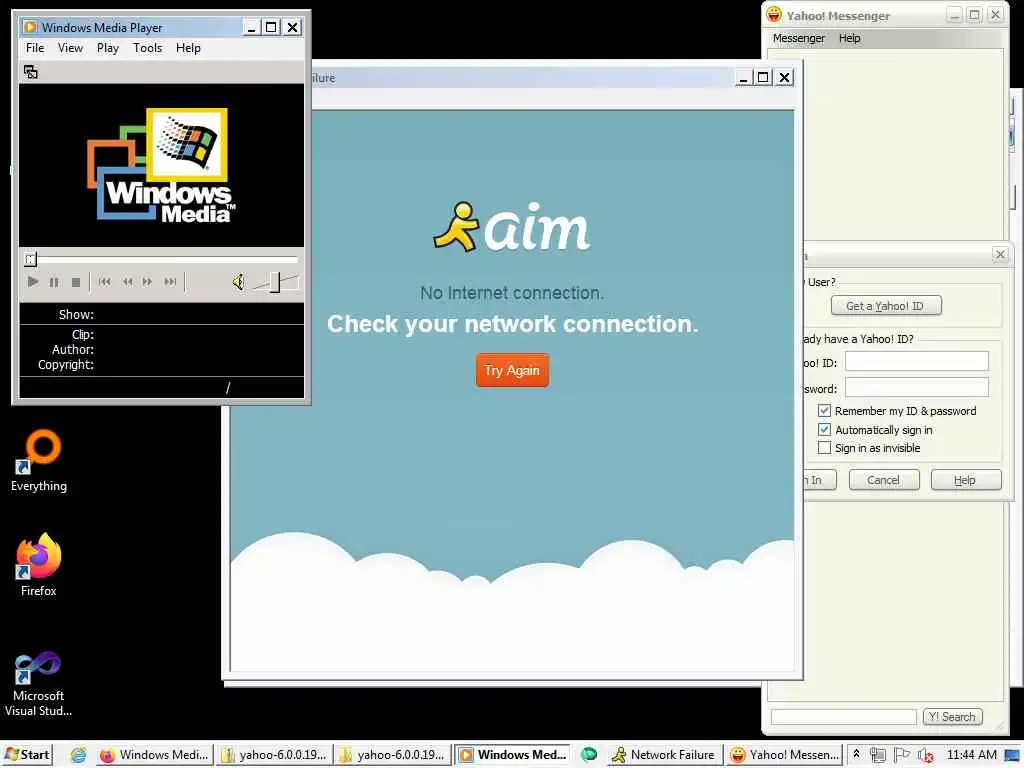Click the network computers tray icon

coord(878,755)
